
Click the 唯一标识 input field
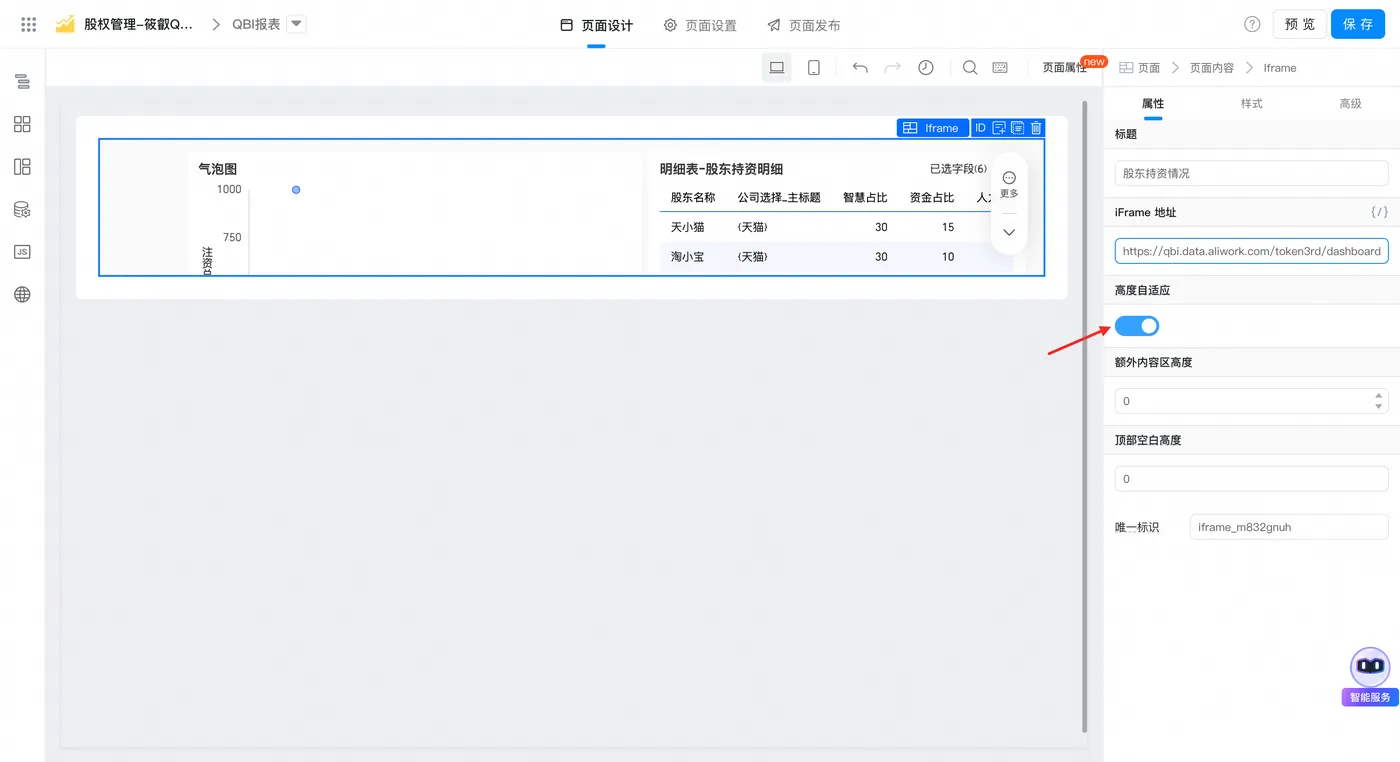click(x=1289, y=527)
